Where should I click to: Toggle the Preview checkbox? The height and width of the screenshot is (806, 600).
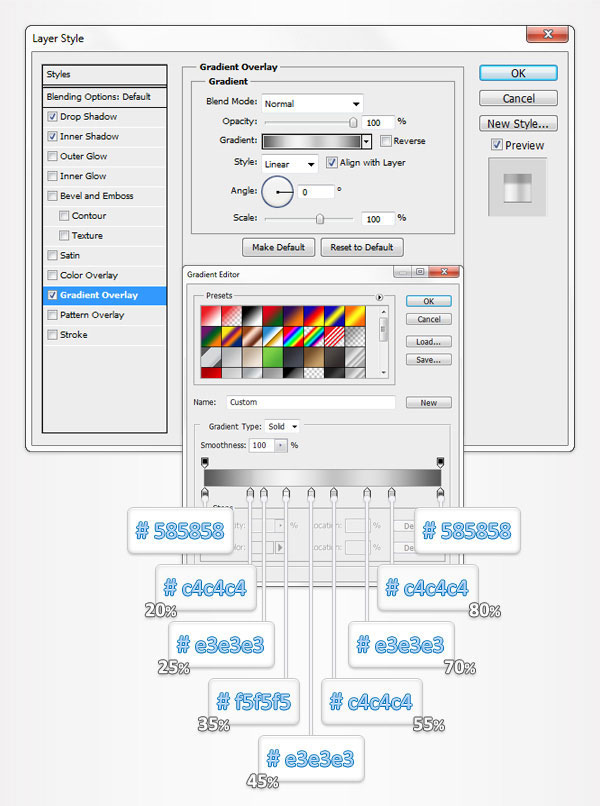pos(497,145)
